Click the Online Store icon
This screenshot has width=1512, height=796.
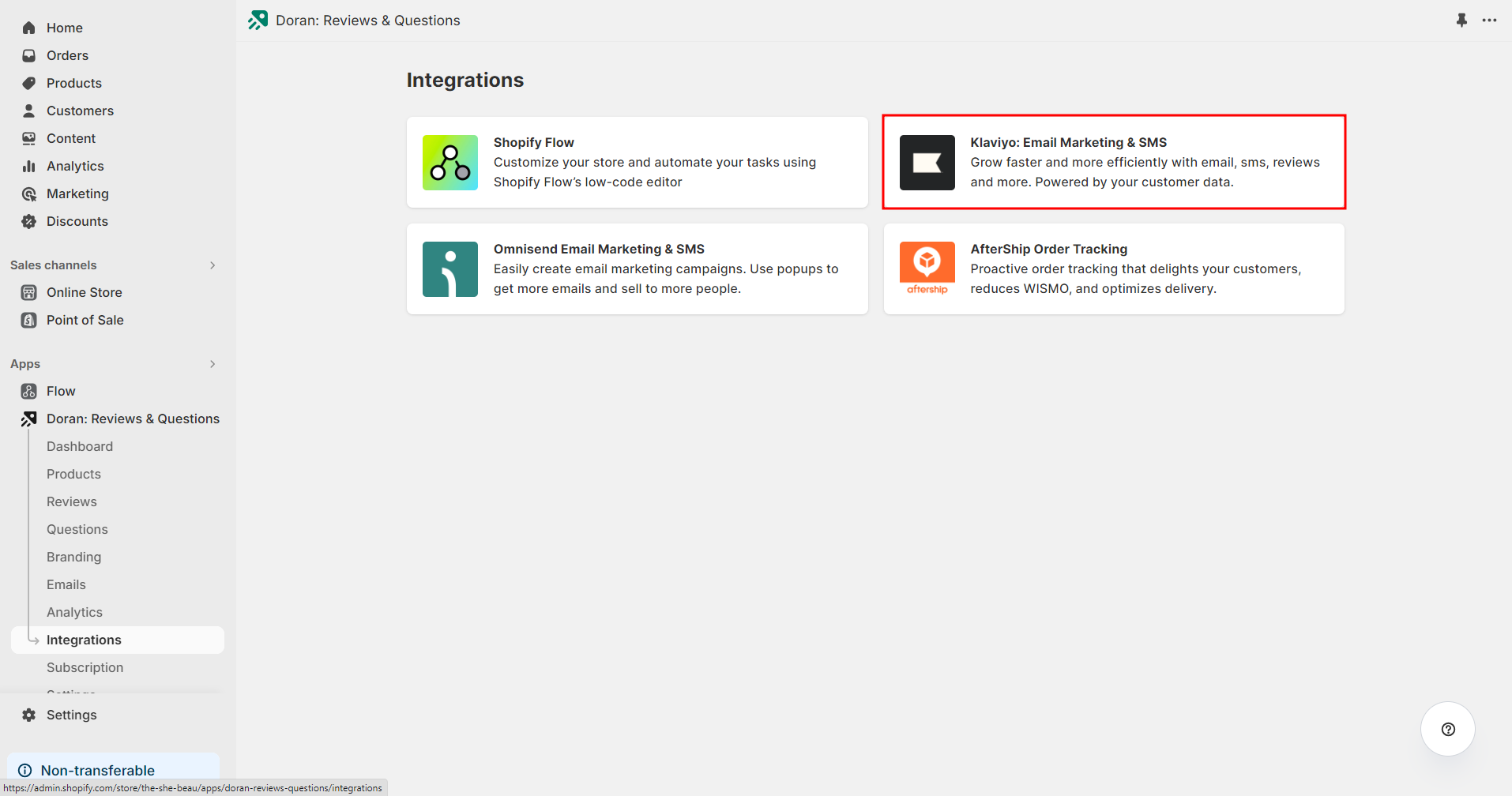coord(29,292)
